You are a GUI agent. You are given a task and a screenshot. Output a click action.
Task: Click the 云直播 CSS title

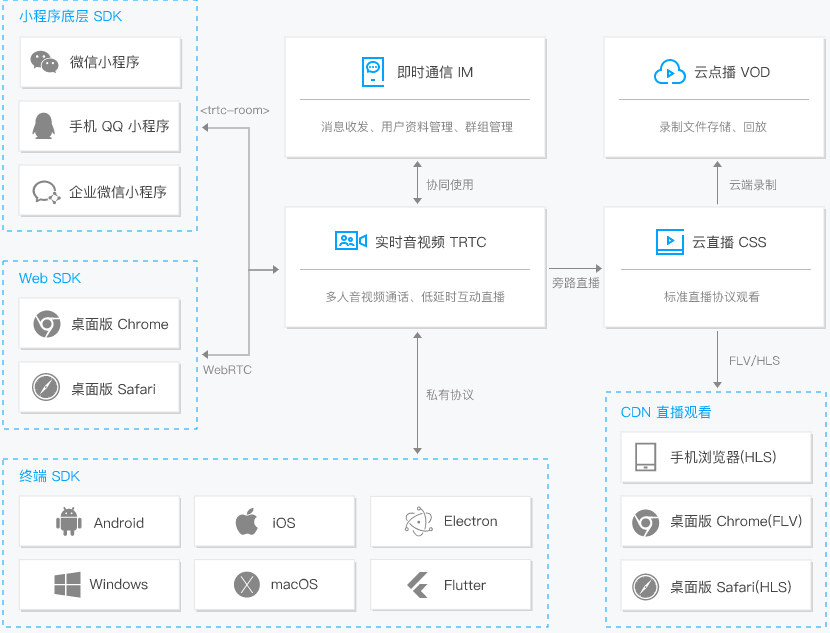729,242
